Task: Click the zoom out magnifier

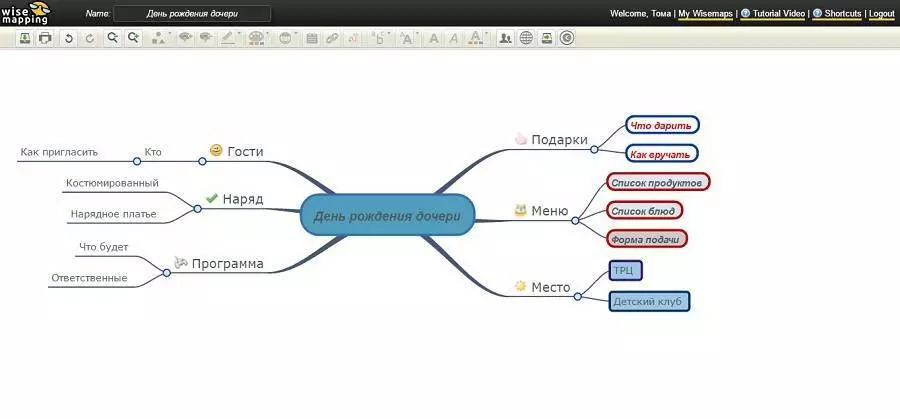Action: (x=112, y=38)
